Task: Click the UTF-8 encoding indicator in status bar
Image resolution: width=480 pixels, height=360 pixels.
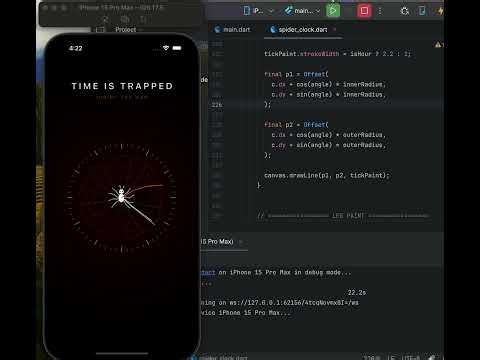Action: click(x=411, y=358)
